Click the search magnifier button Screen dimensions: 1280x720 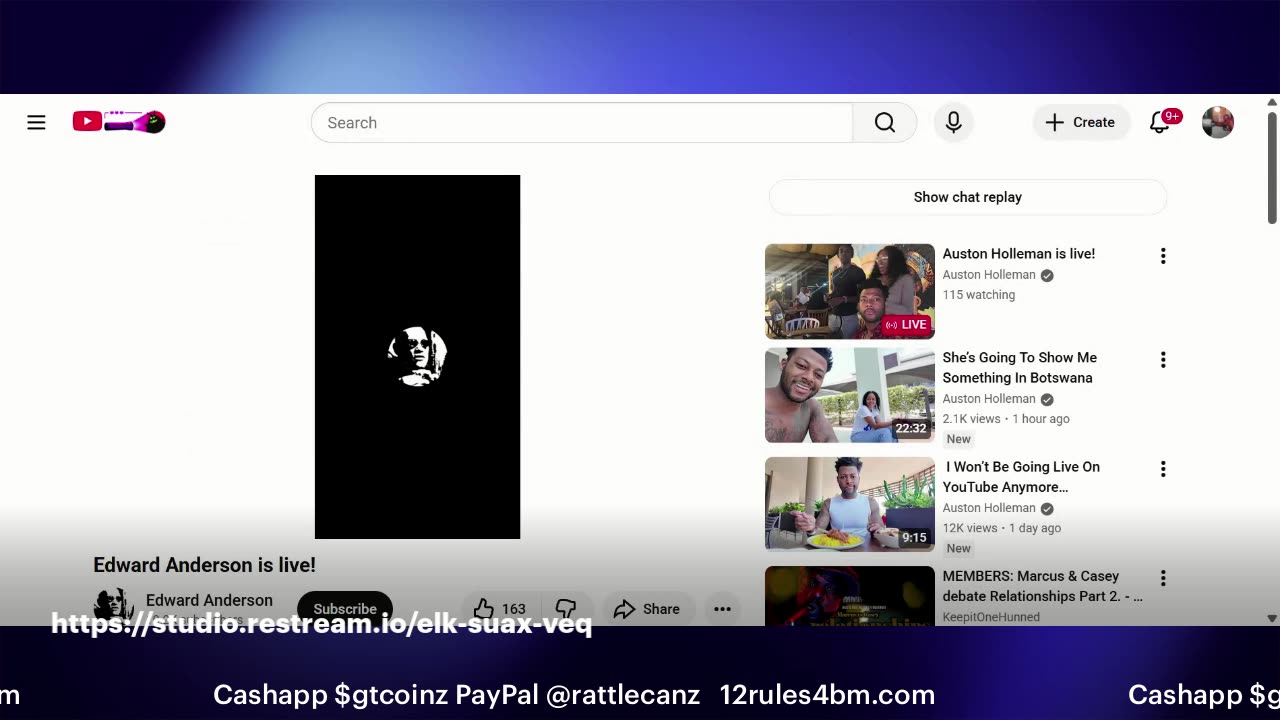tap(885, 122)
